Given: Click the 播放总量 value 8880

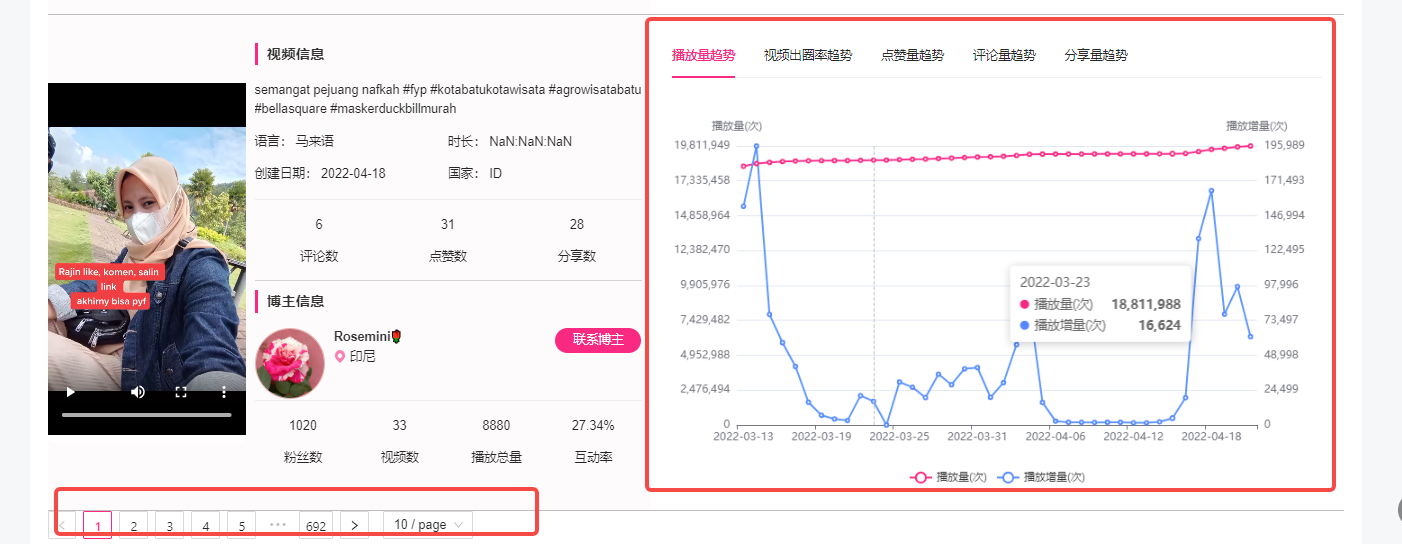Looking at the screenshot, I should tap(496, 425).
